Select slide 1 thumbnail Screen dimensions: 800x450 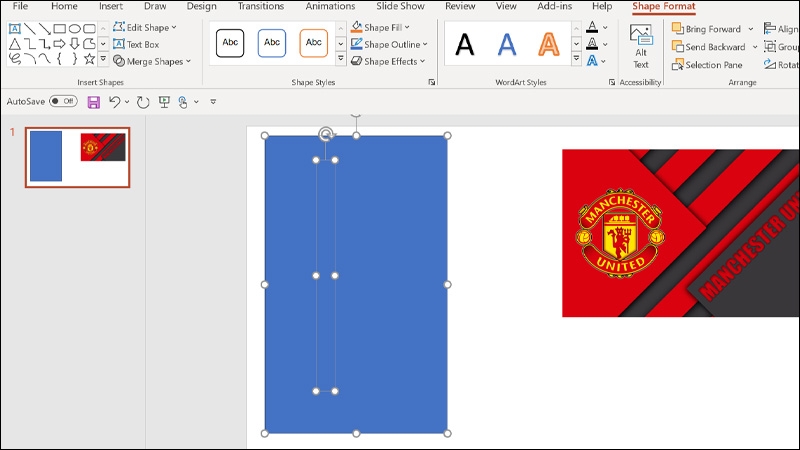[78, 157]
